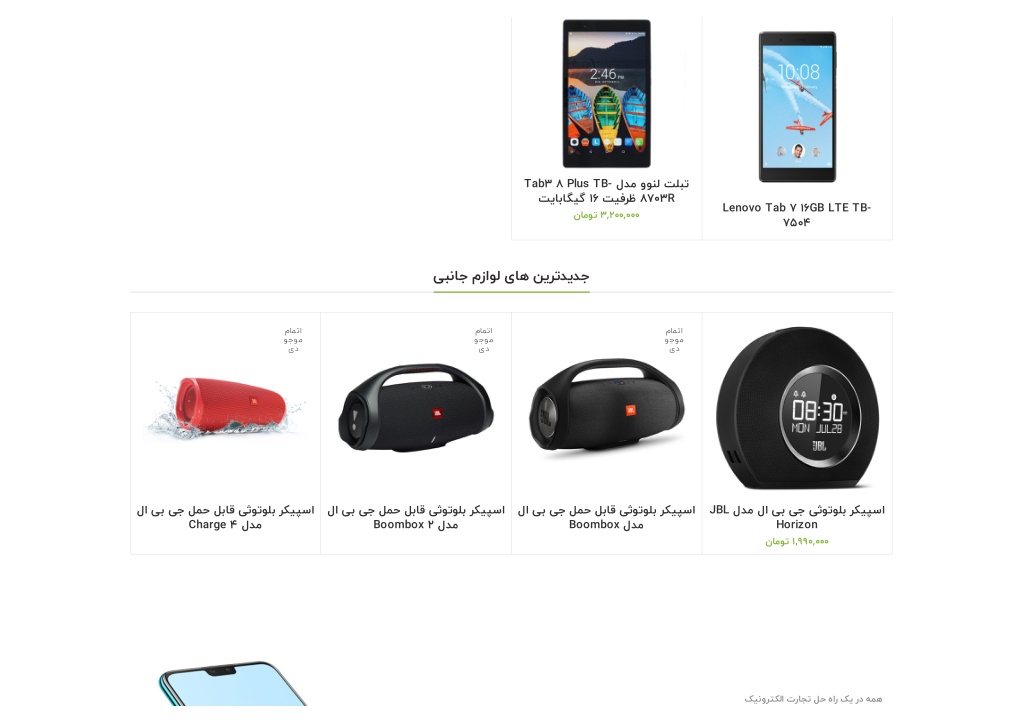Click the newest accessories section heading
Image resolution: width=1024 pixels, height=723 pixels.
coord(511,276)
